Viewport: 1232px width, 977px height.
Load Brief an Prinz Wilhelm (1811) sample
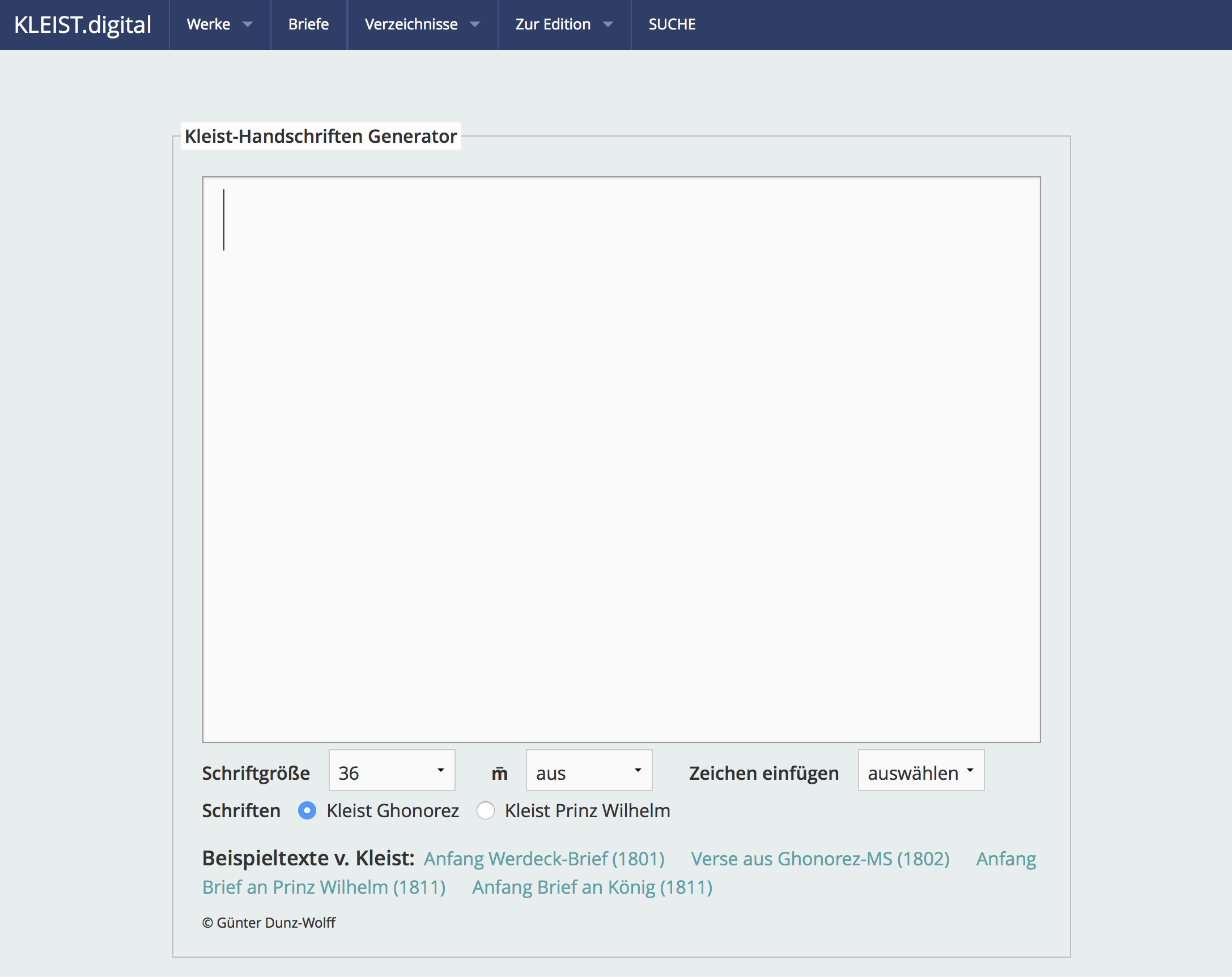324,887
